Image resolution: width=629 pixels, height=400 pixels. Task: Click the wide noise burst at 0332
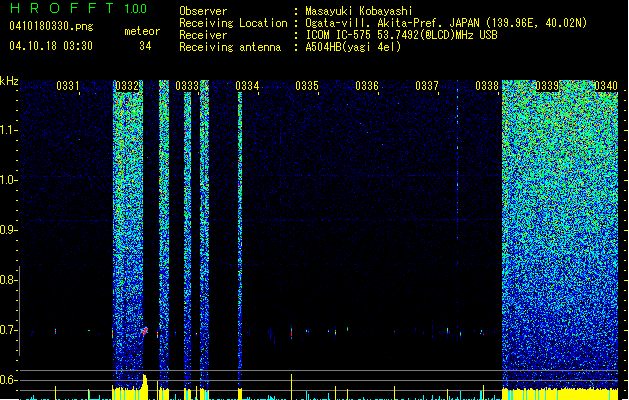[x=128, y=233]
